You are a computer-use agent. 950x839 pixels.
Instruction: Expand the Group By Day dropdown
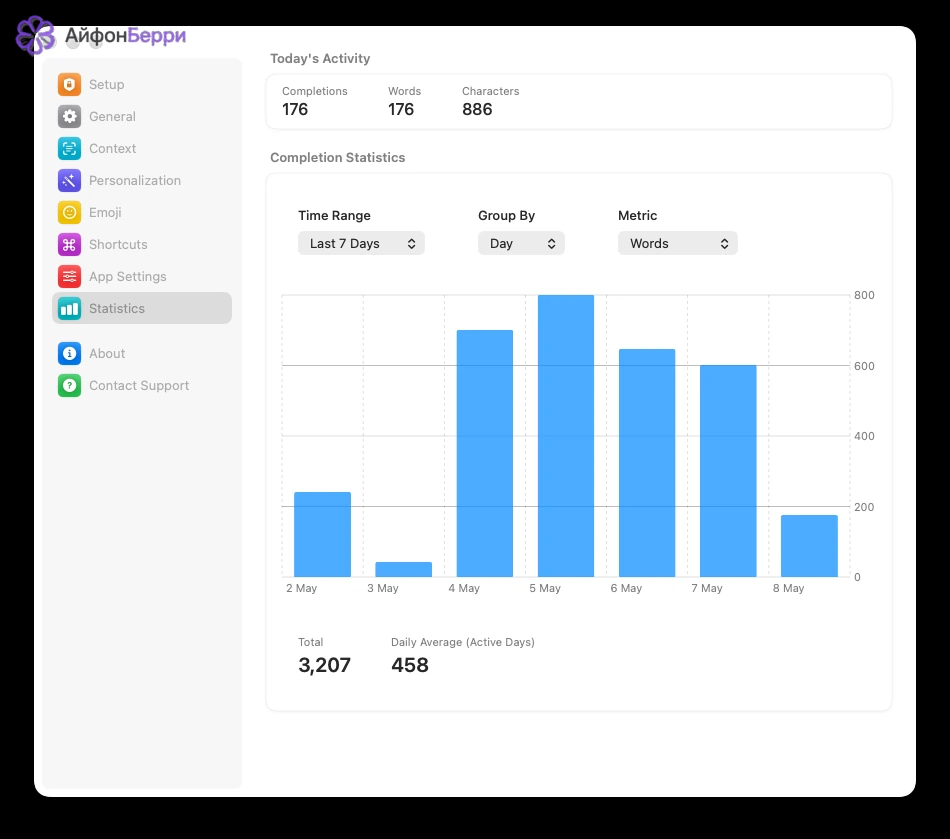[x=521, y=244]
